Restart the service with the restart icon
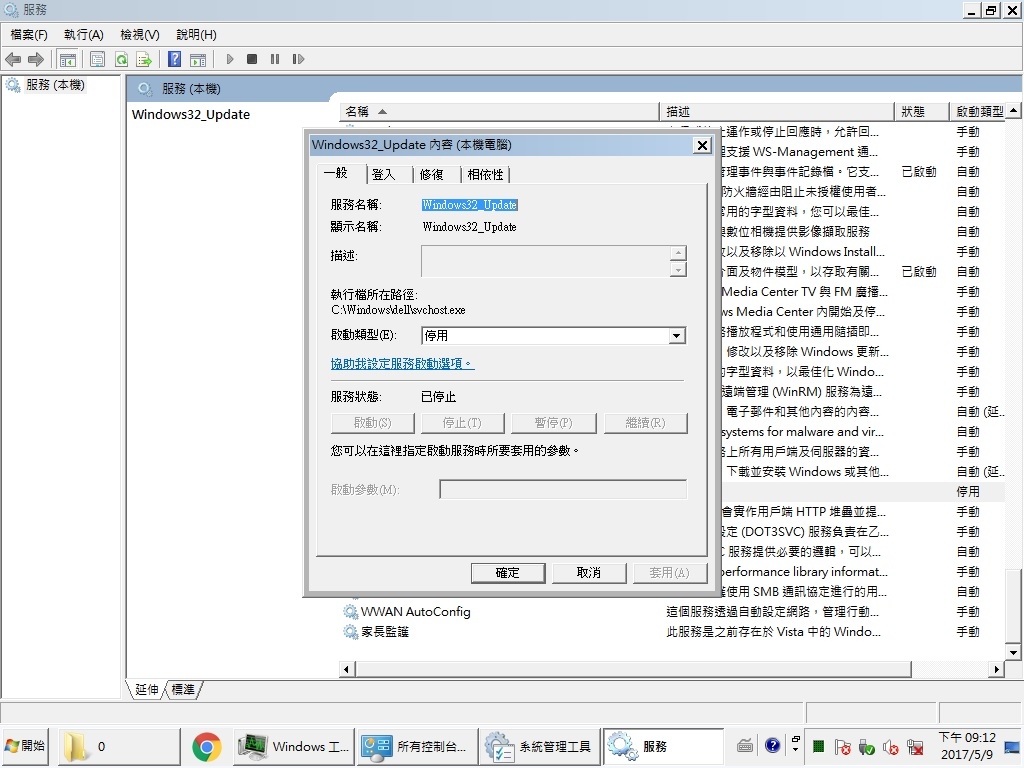Viewport: 1024px width, 768px height. pos(298,59)
